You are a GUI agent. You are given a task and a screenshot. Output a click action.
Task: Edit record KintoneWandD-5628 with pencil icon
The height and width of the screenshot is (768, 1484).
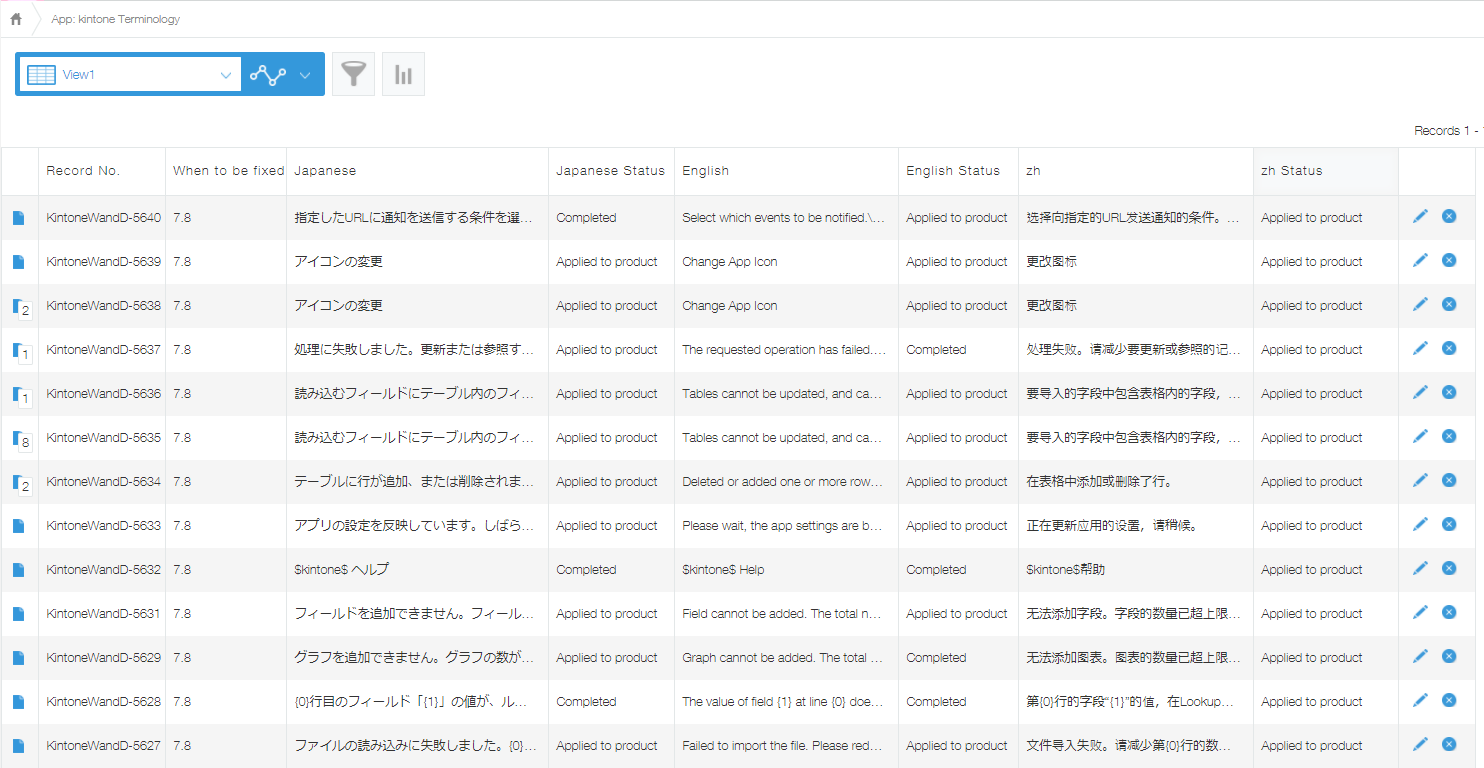1420,700
